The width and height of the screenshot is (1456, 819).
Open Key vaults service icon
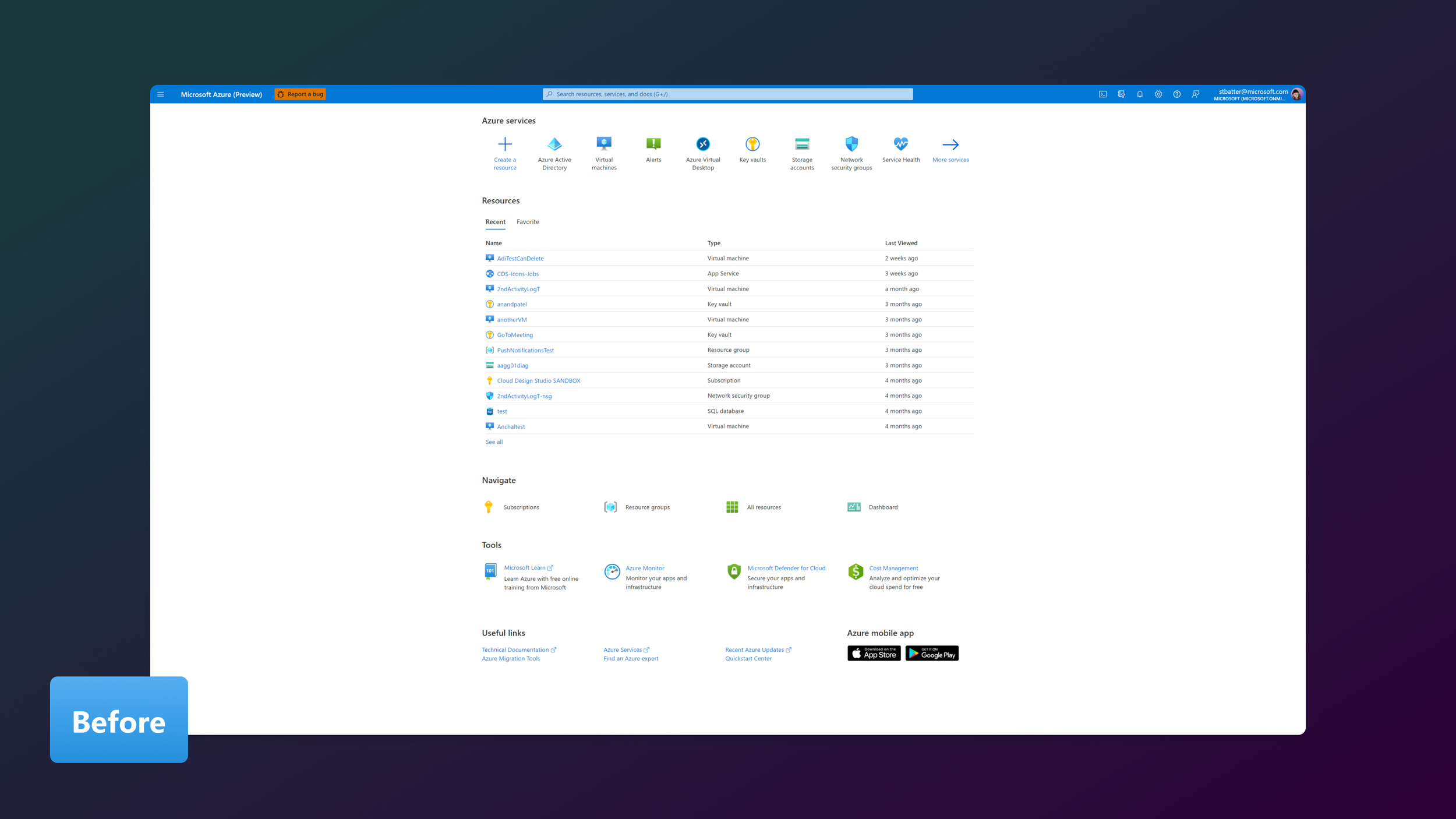(752, 144)
